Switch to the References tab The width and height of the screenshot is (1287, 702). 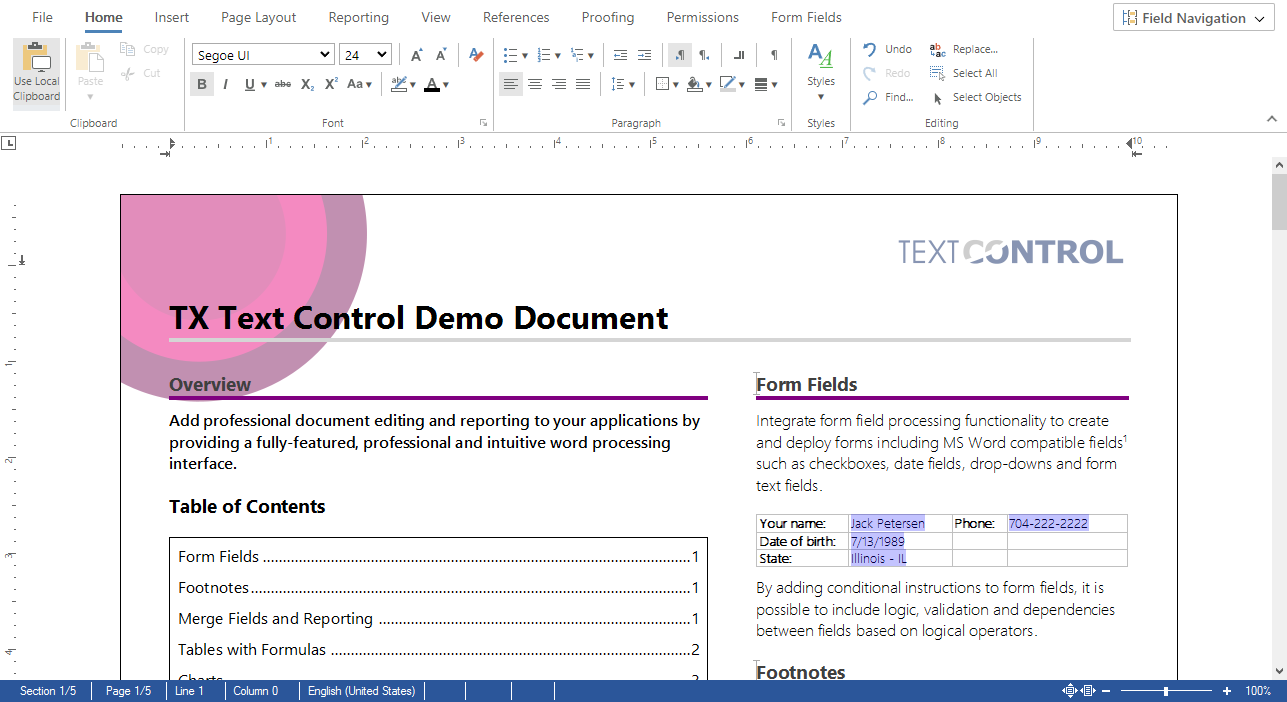[516, 17]
